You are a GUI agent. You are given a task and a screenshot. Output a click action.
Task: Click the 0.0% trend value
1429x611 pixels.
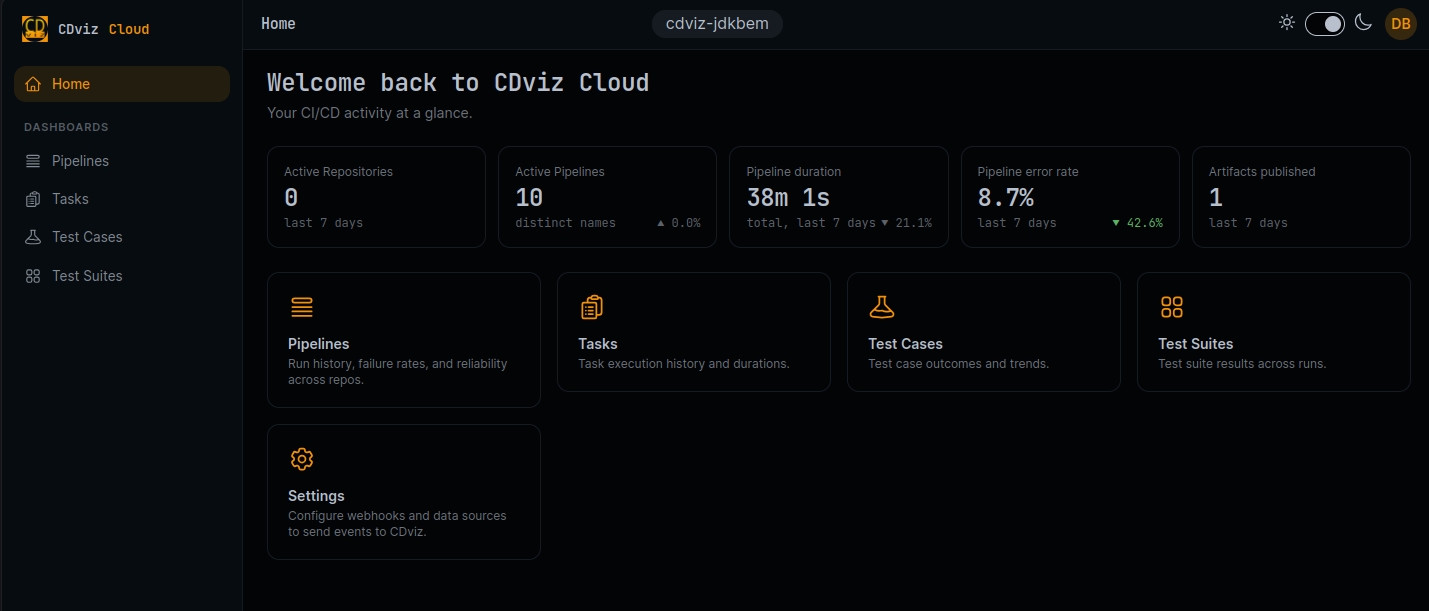pyautogui.click(x=686, y=223)
